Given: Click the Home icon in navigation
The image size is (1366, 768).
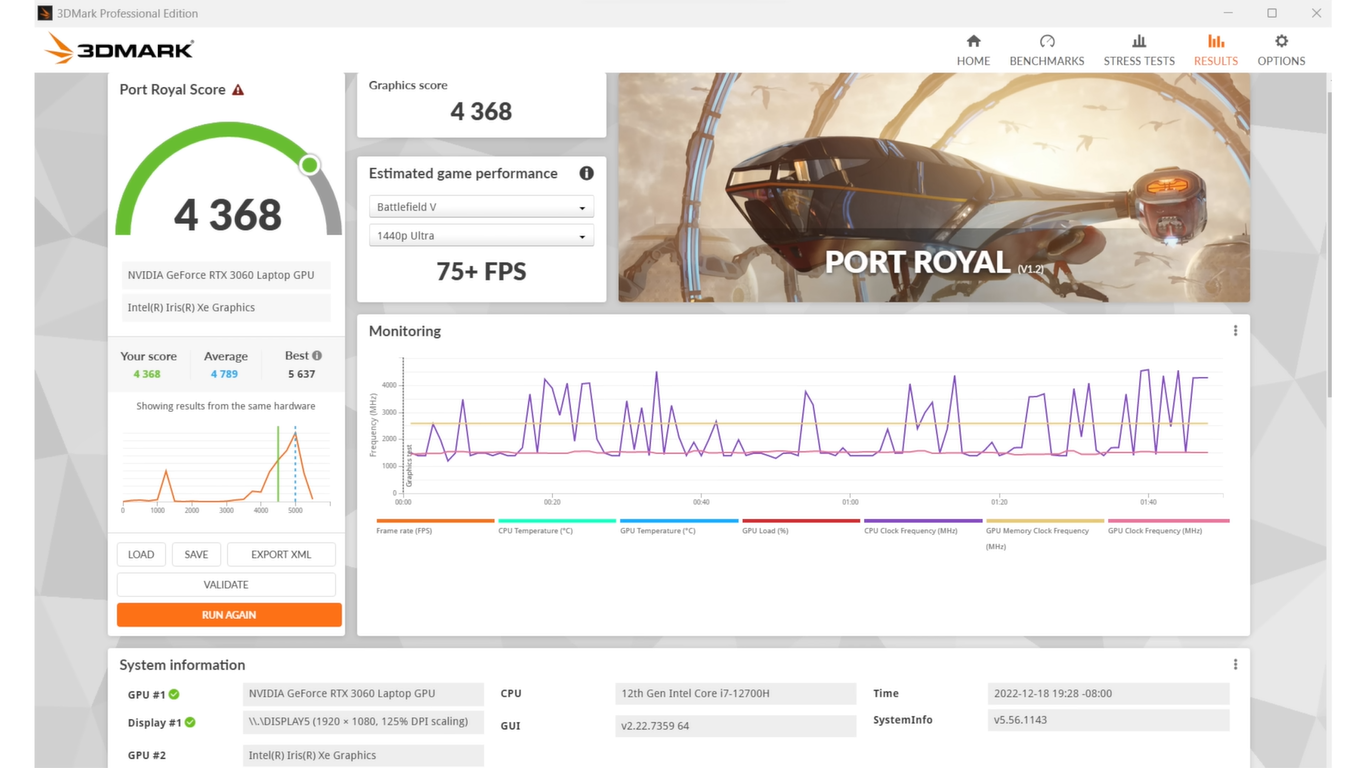Looking at the screenshot, I should tap(973, 42).
